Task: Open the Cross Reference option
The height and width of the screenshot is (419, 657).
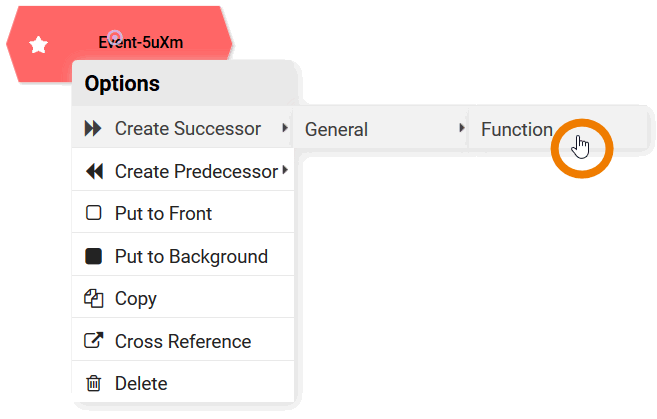Action: pos(183,341)
